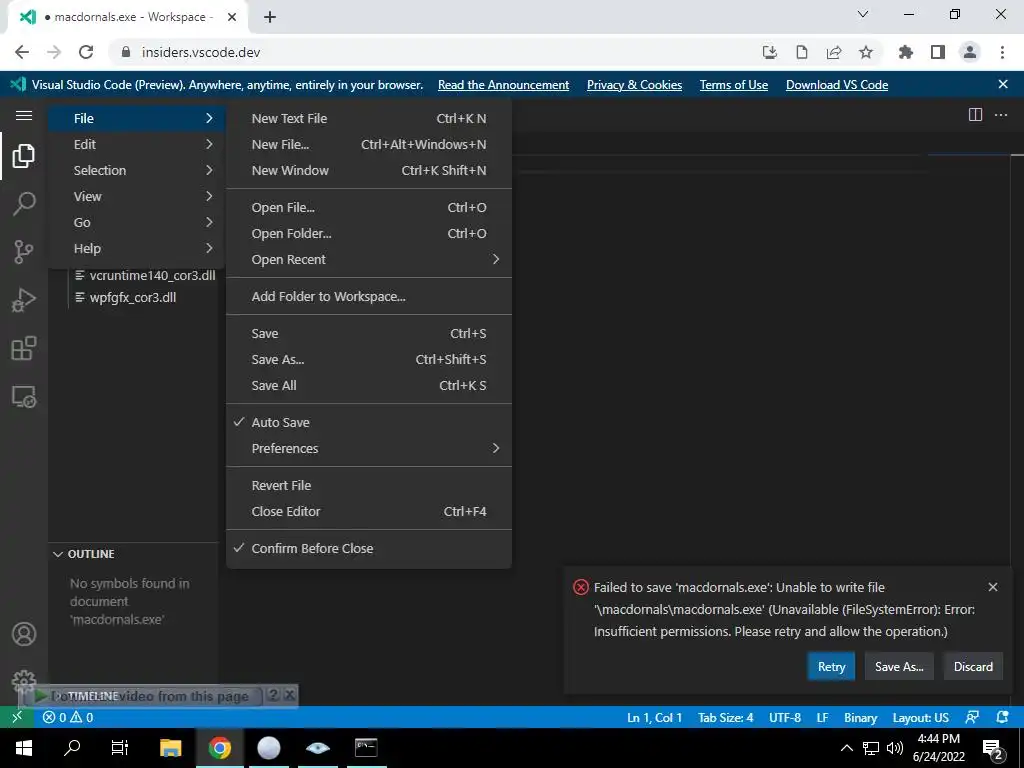Select Add Folder to Workspace...
This screenshot has width=1024, height=768.
click(x=369, y=296)
